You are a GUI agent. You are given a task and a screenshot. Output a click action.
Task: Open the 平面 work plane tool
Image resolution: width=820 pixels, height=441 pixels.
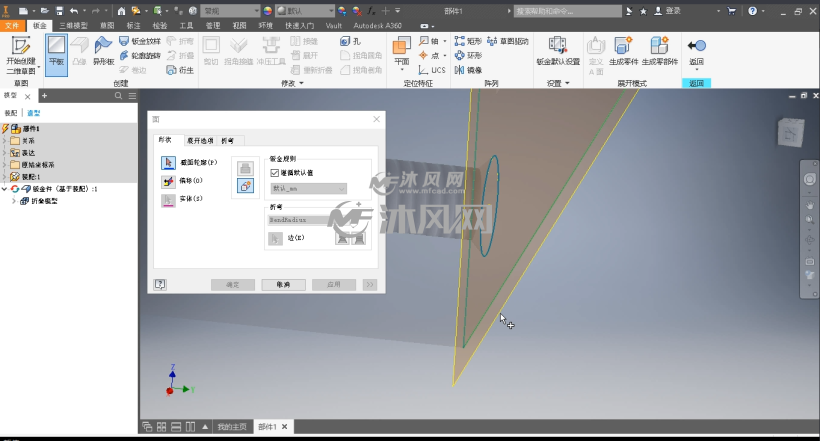pos(402,52)
